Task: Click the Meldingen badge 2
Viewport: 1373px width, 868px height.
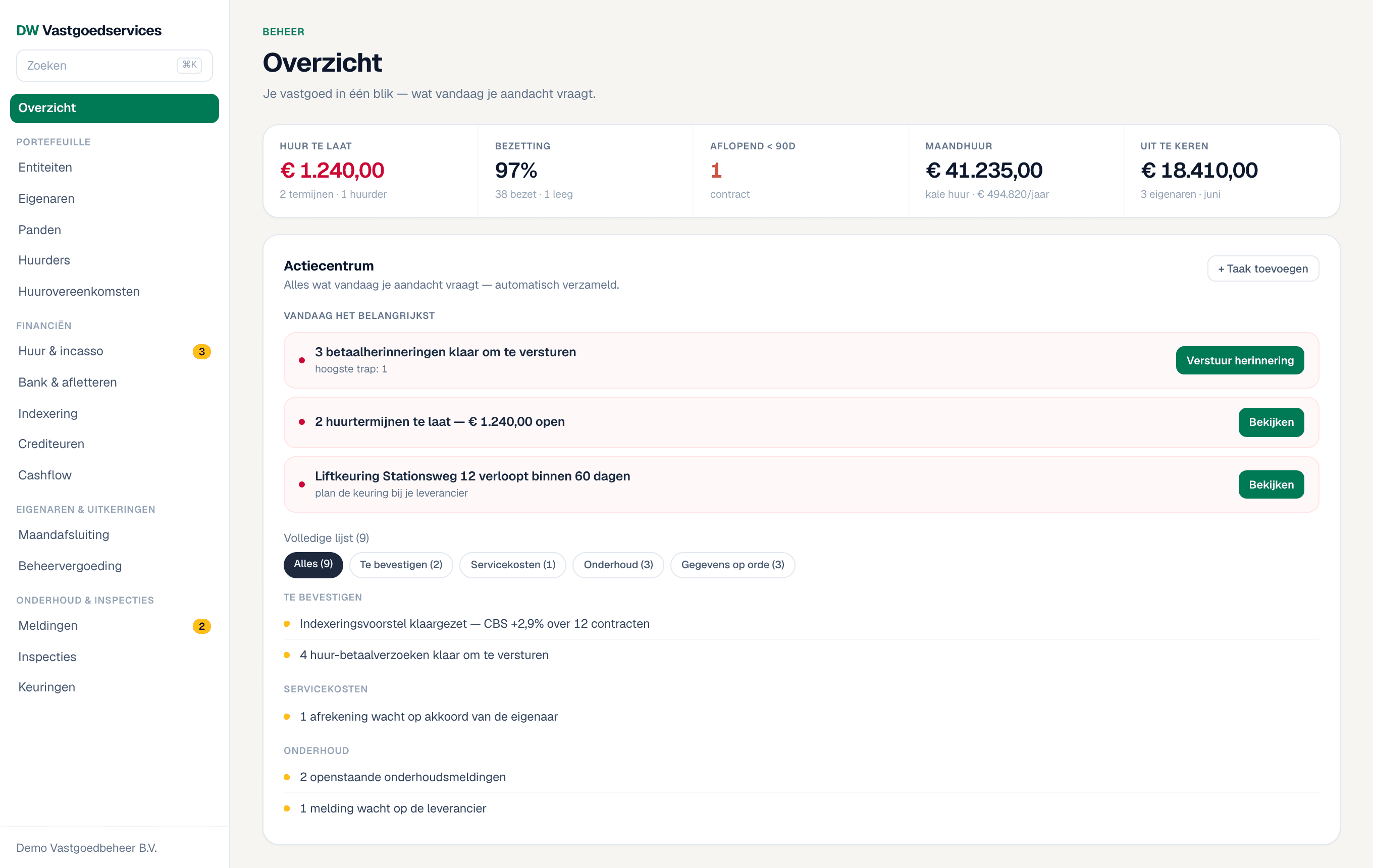Action: (202, 626)
